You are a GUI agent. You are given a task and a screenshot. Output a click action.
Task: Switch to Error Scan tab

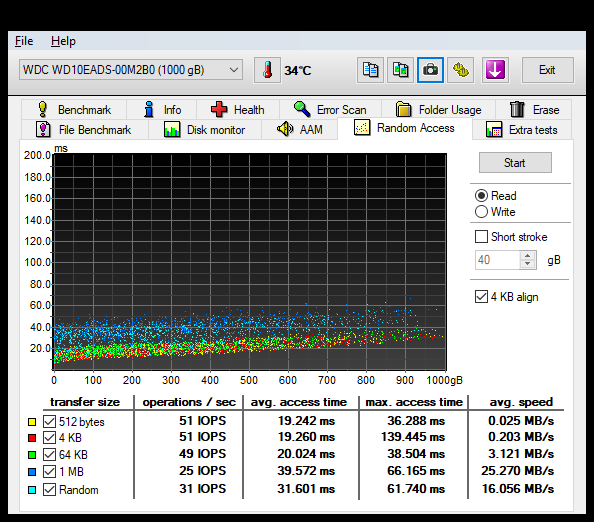[x=330, y=109]
